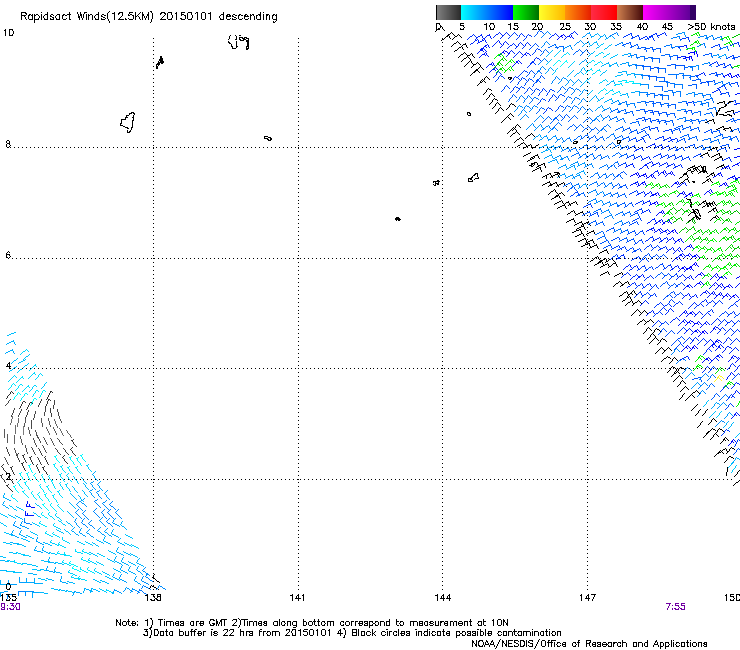Click the longitude label '141' on the bottom axis

point(297,598)
